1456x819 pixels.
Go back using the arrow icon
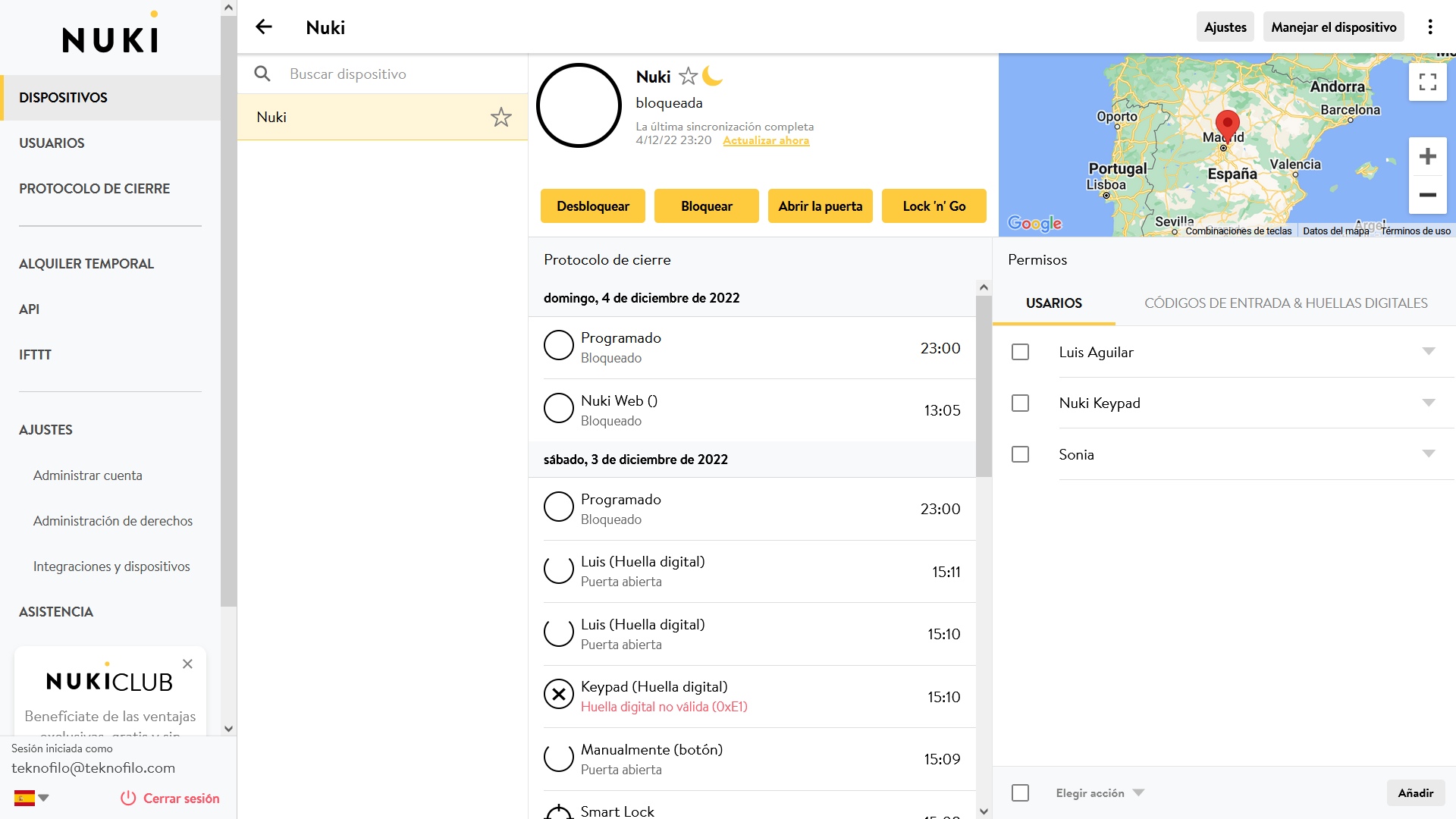[x=263, y=27]
